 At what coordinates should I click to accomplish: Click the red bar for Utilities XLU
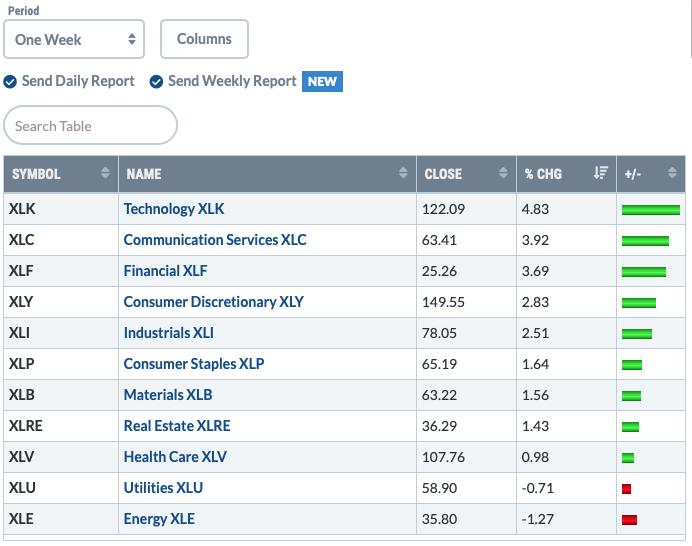tap(626, 489)
